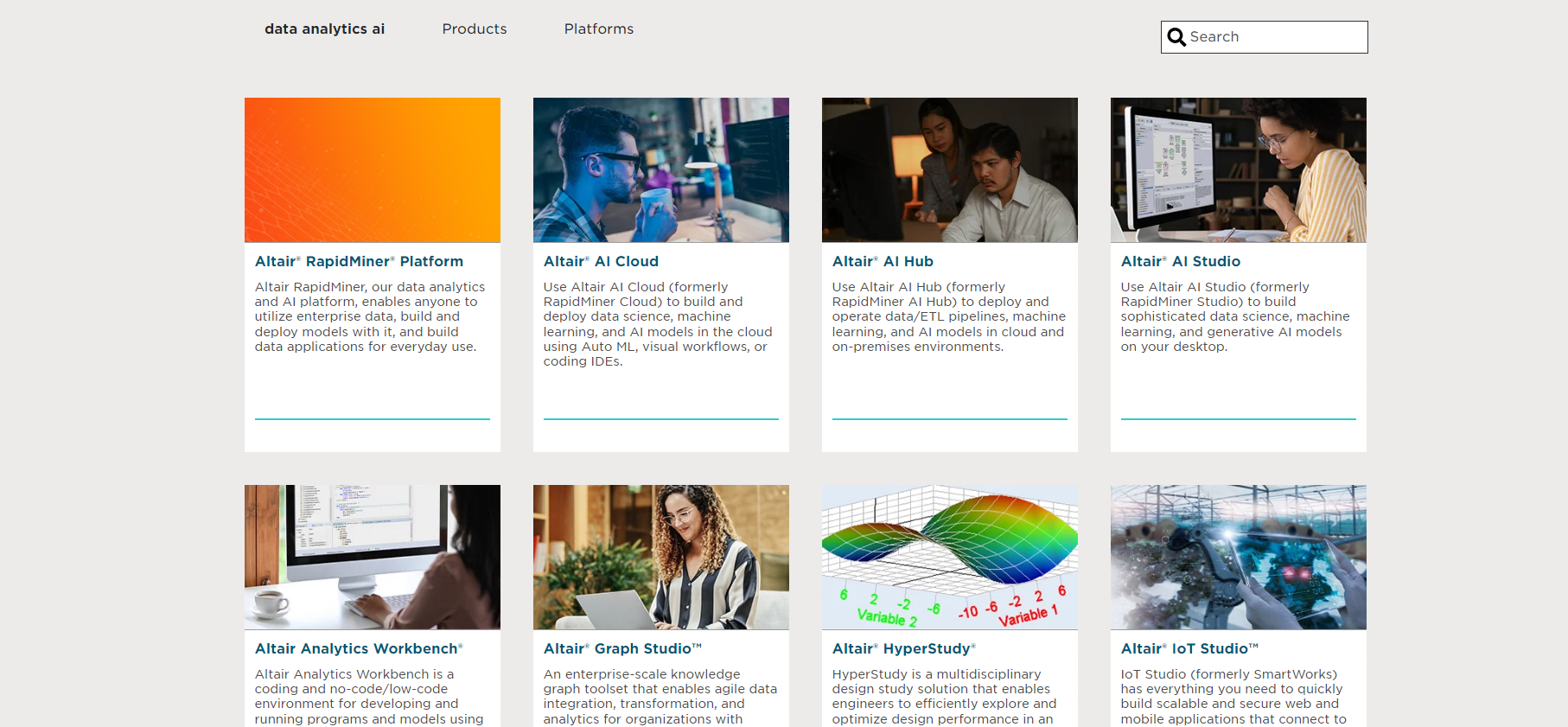Click the AI Hub two-colleagues image
The width and height of the screenshot is (1568, 727).
point(950,170)
